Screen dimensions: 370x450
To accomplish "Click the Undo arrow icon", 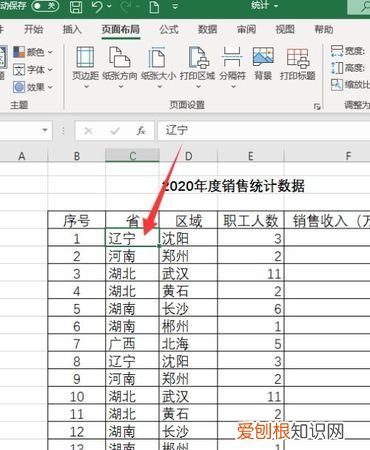I will coord(97,7).
